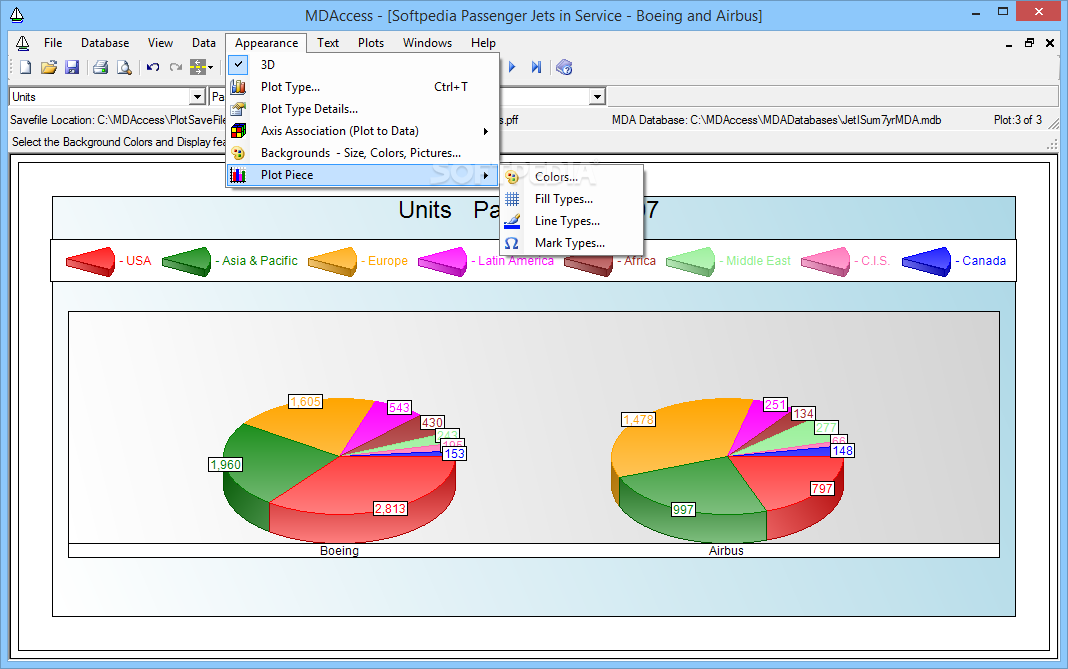Click the Fill Types grid icon
Screen dimensions: 1068x669
[512, 199]
